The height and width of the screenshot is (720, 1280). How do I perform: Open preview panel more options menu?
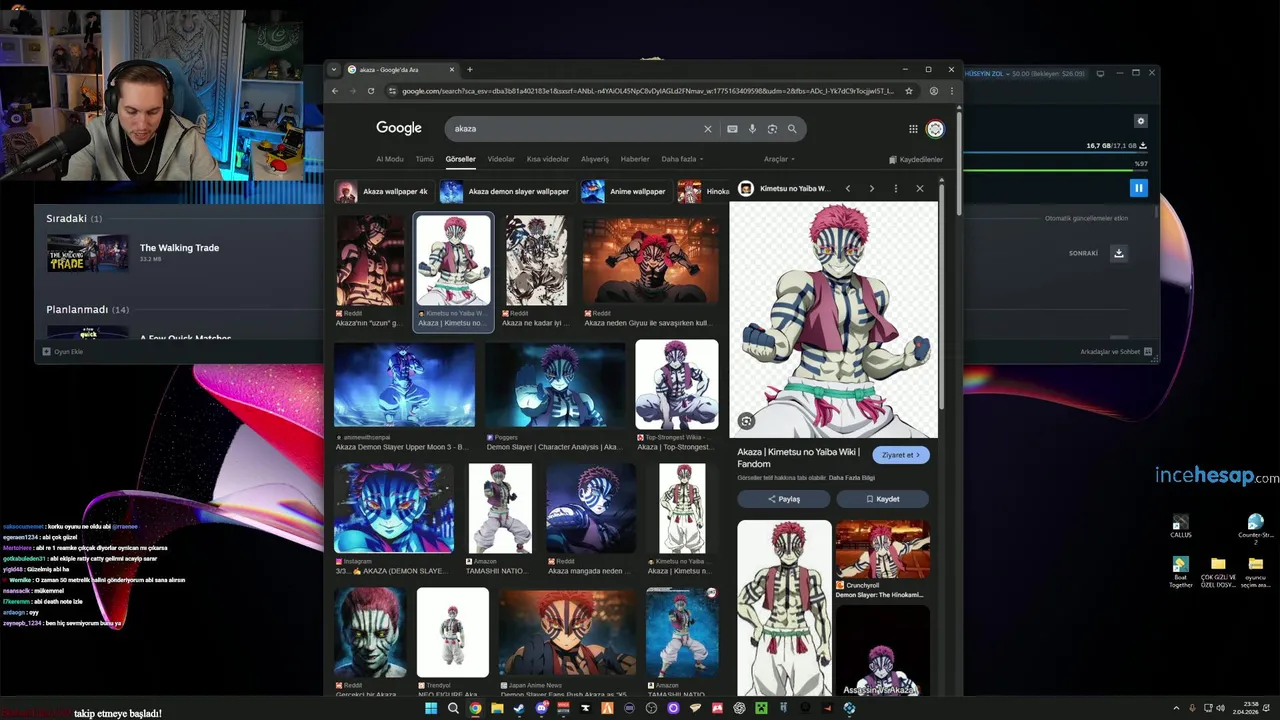(x=896, y=189)
